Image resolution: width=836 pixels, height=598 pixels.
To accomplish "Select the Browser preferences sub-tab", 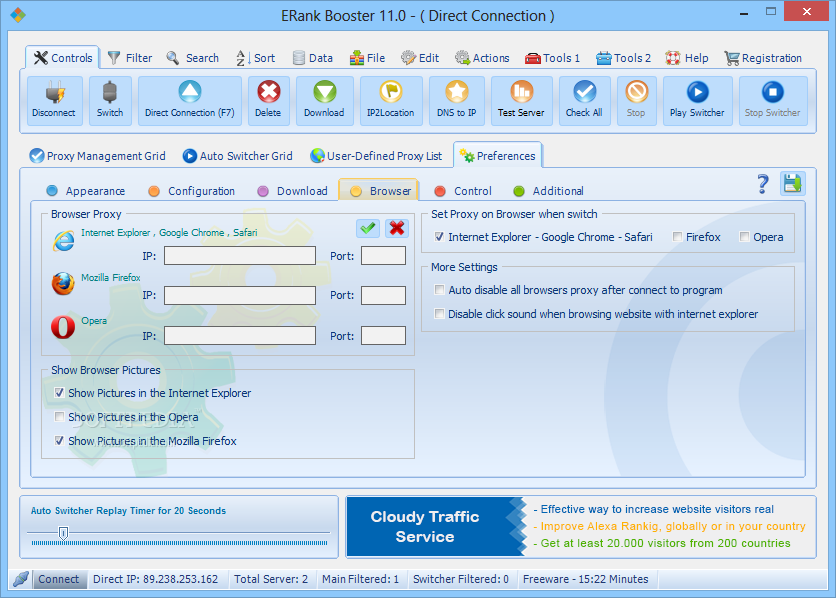I will 378,191.
